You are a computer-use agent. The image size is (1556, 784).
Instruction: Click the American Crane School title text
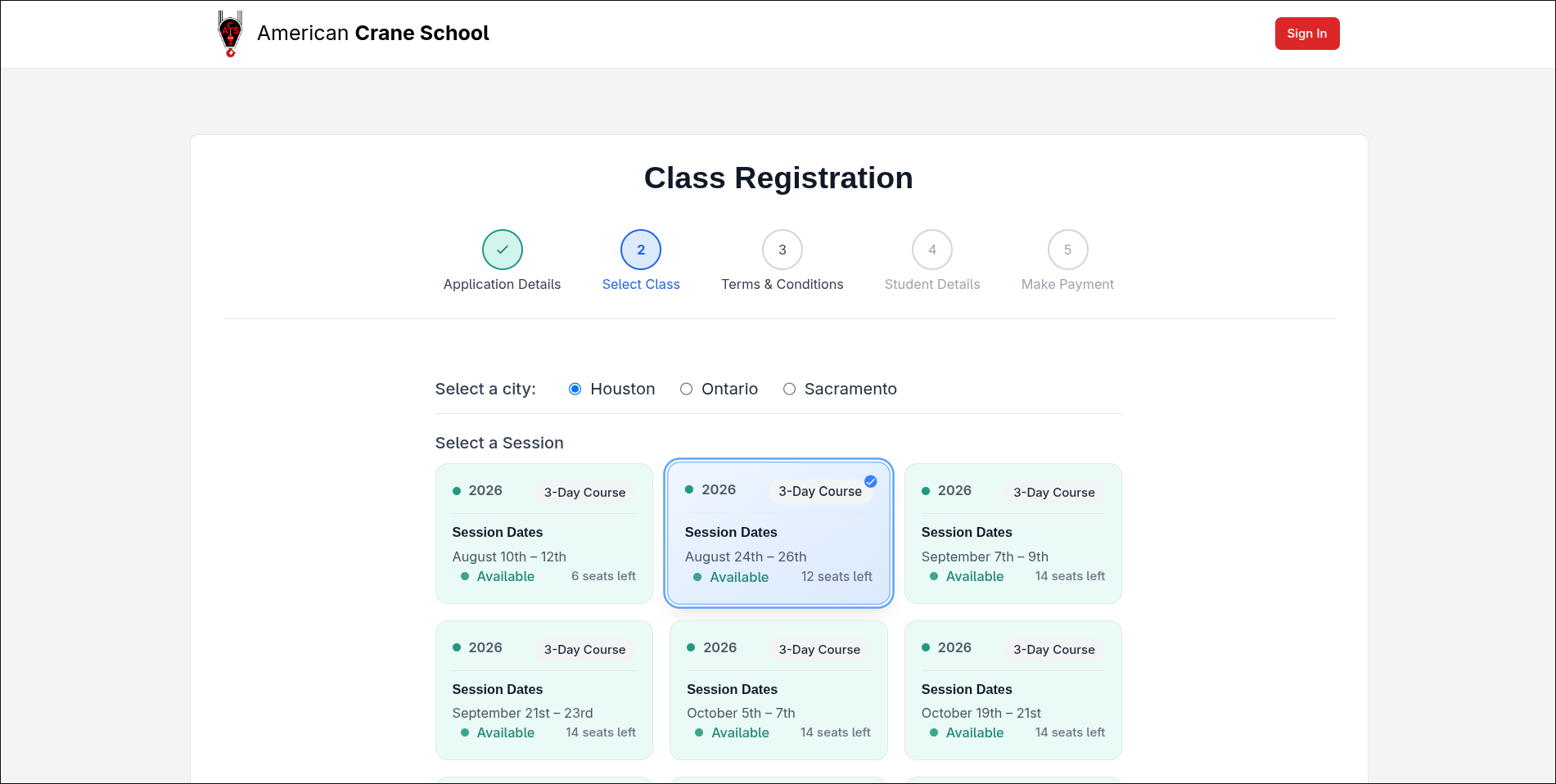(x=373, y=34)
